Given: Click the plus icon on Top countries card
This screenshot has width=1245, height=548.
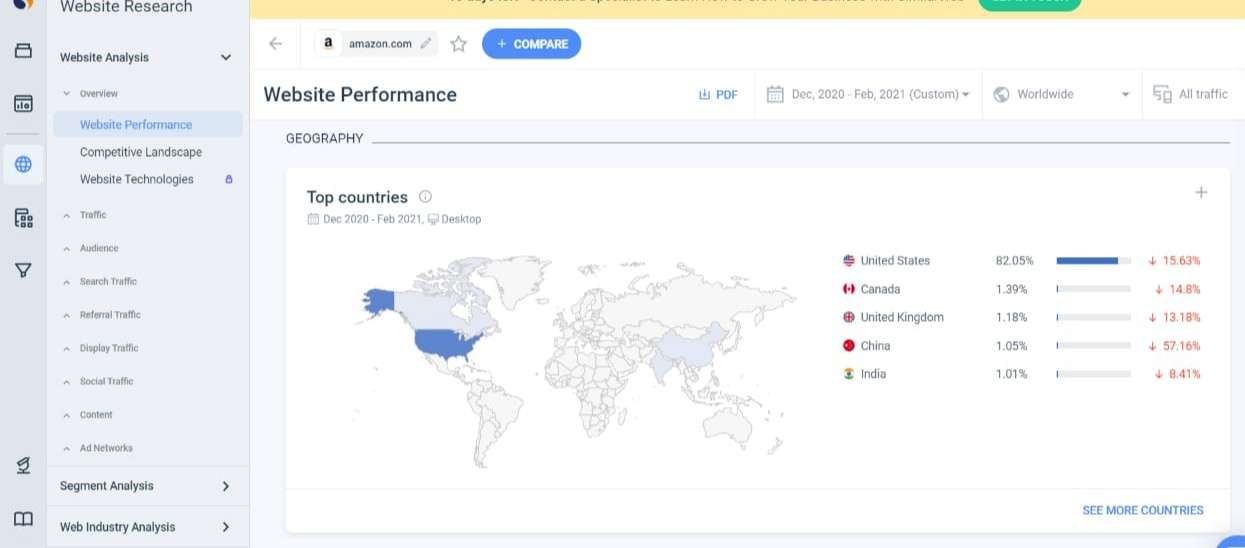Looking at the screenshot, I should [1201, 192].
